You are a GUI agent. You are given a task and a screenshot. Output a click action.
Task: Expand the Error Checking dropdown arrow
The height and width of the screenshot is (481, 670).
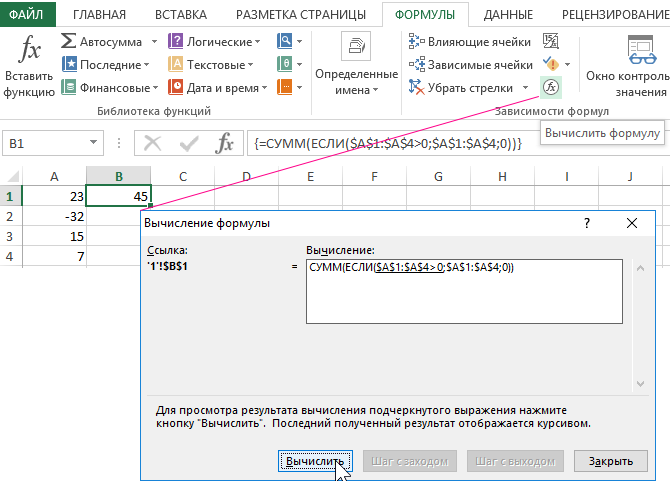[x=567, y=65]
